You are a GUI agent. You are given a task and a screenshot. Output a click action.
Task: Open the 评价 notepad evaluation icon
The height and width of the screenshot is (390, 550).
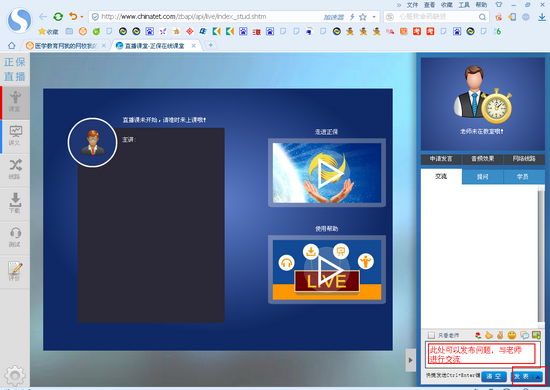pos(15,271)
